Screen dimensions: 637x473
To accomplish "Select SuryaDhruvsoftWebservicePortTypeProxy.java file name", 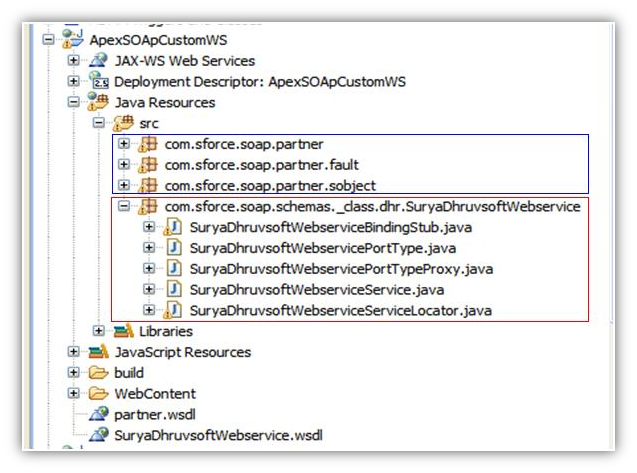I will [341, 269].
